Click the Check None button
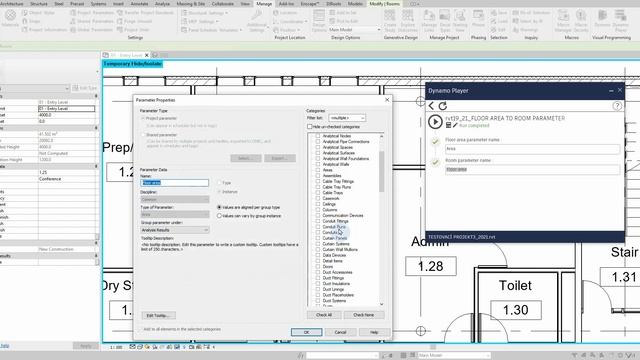Screen dimensions: 640x360 click(x=364, y=315)
